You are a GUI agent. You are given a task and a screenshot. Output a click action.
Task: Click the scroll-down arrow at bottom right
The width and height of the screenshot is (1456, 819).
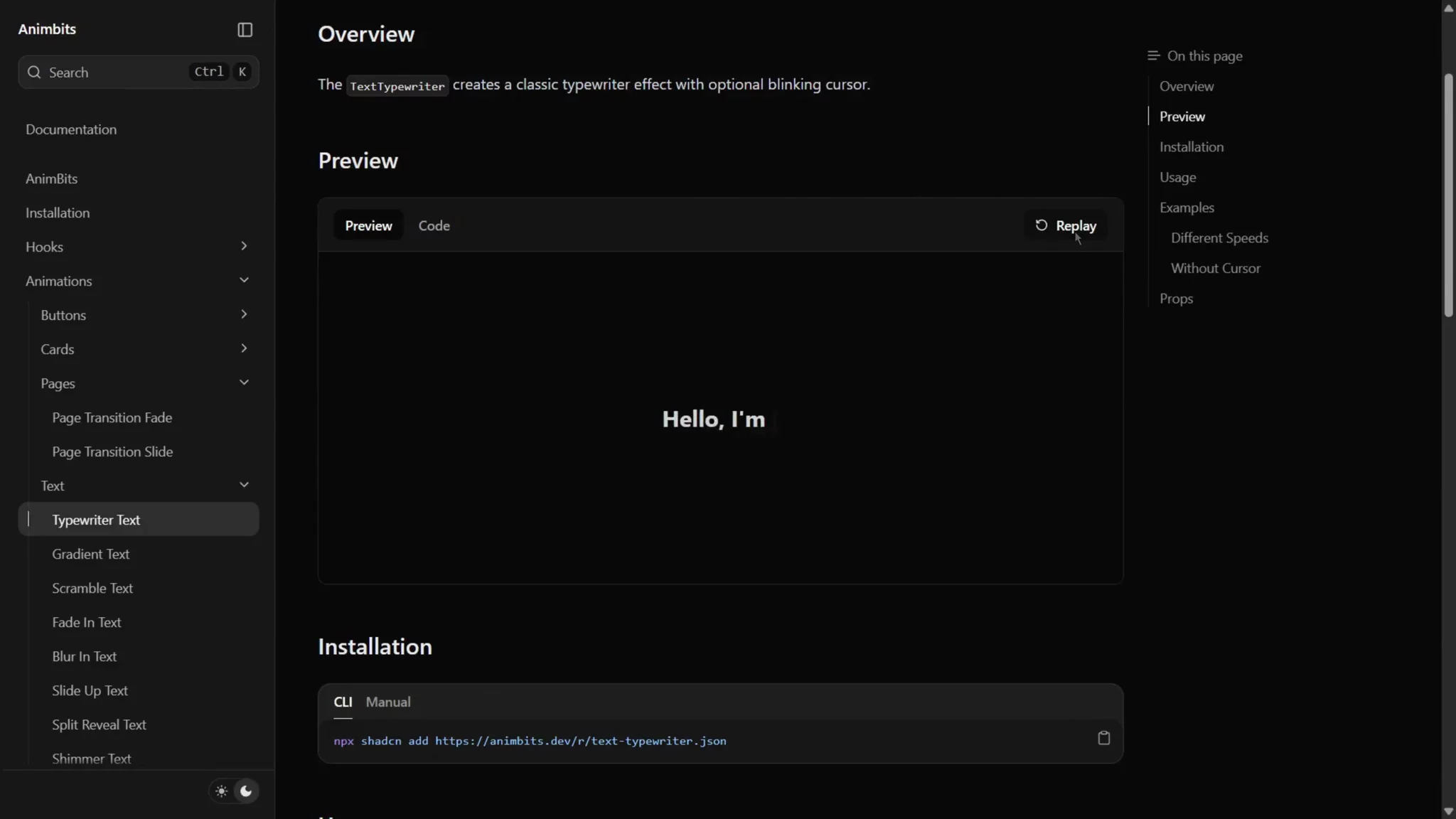[x=1449, y=811]
